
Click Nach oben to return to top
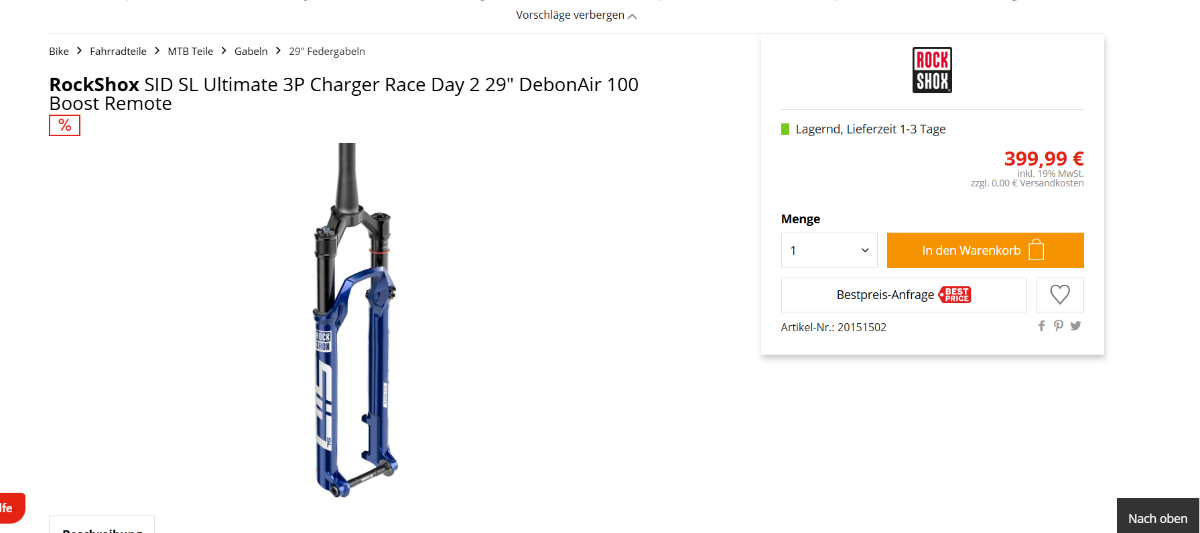1158,517
